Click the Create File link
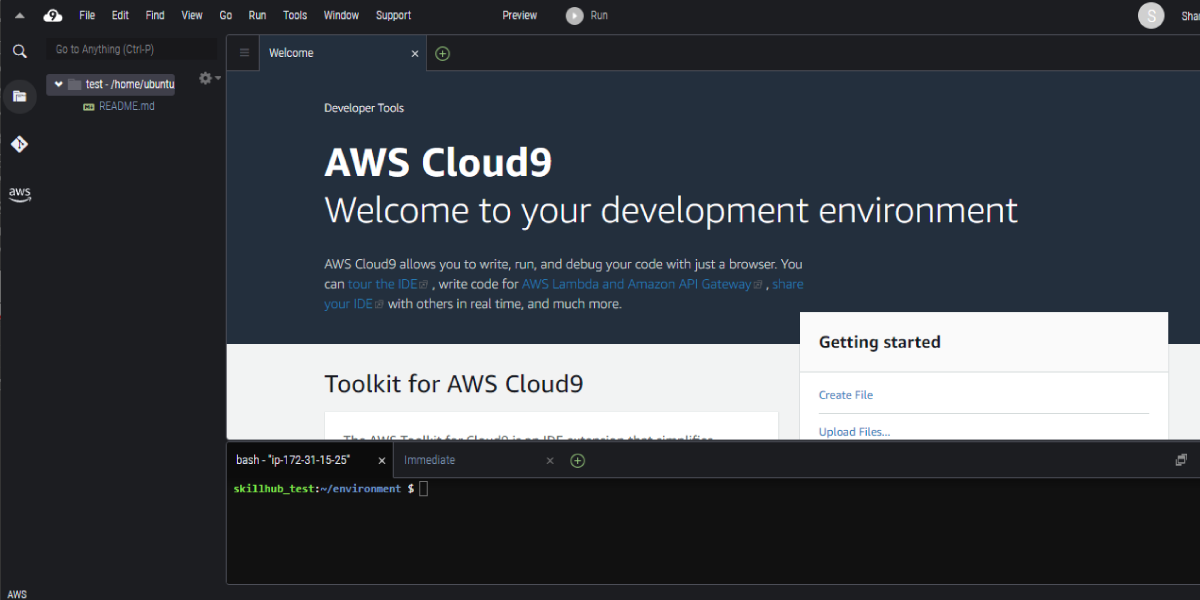 click(846, 395)
